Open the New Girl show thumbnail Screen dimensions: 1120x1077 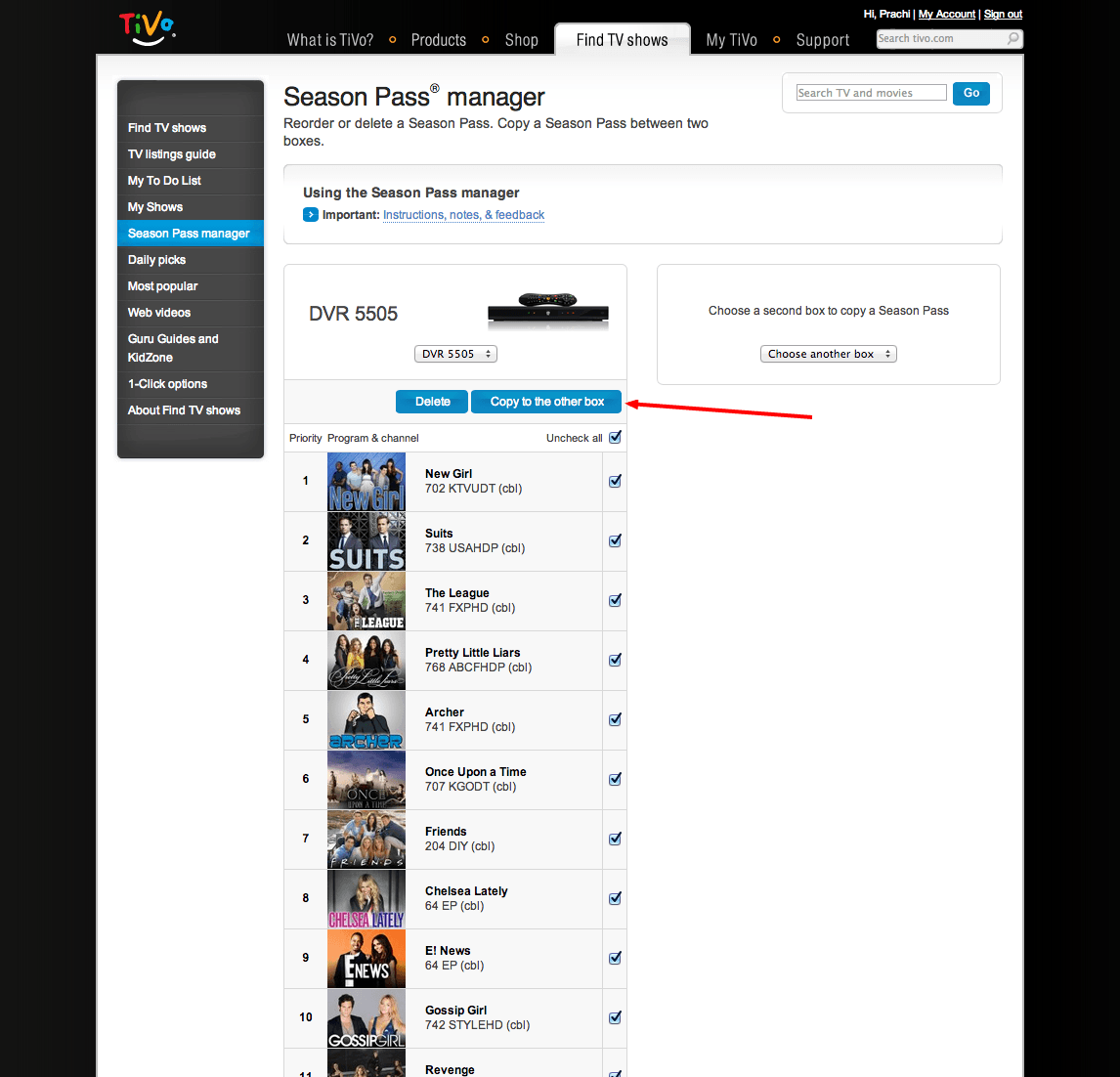[366, 482]
